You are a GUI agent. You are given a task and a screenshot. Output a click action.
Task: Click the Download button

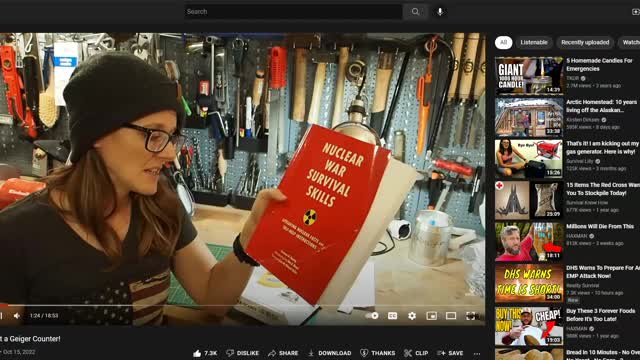(x=329, y=353)
